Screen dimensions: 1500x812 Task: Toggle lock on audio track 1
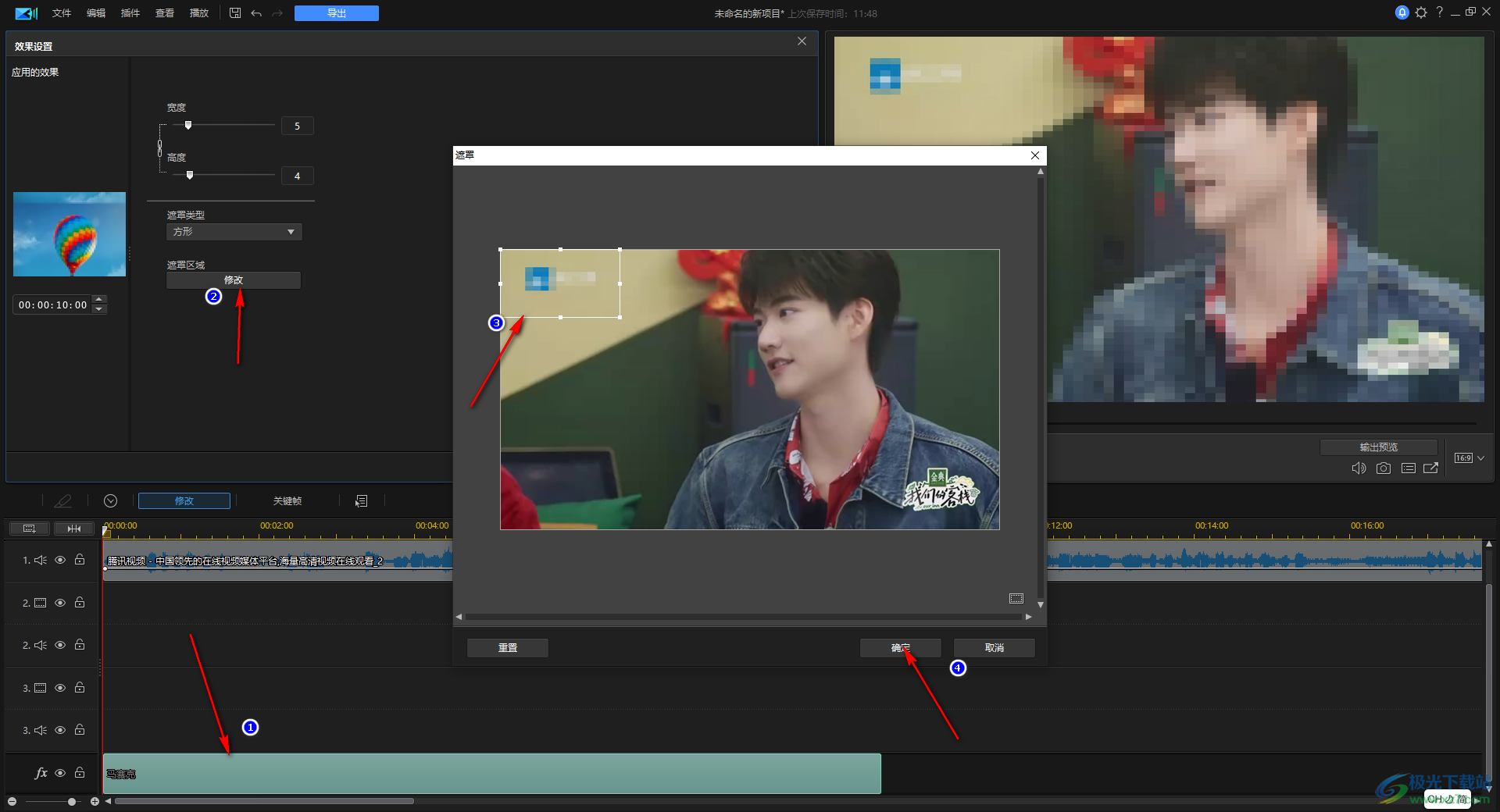[x=80, y=559]
